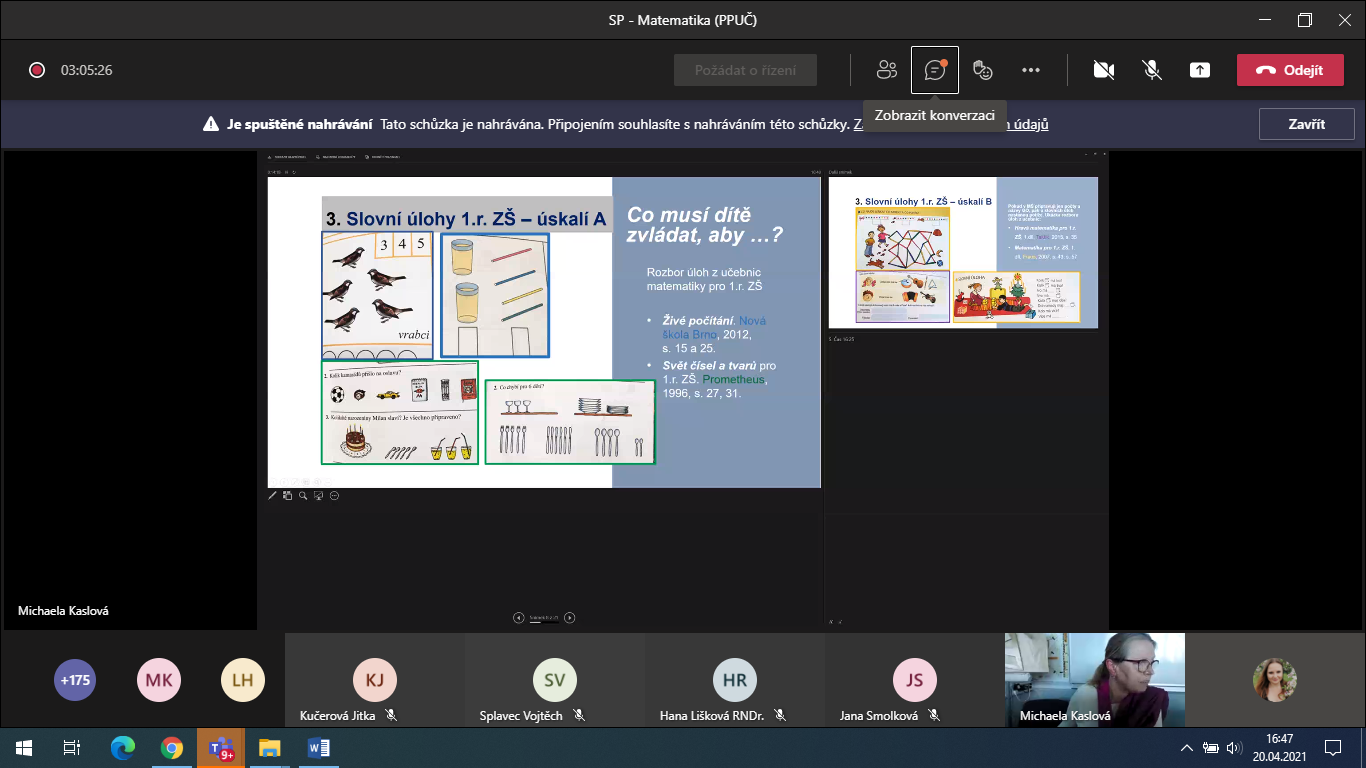Go to the previous slide in the presentation
Screen dimensions: 1366x768
(519, 618)
